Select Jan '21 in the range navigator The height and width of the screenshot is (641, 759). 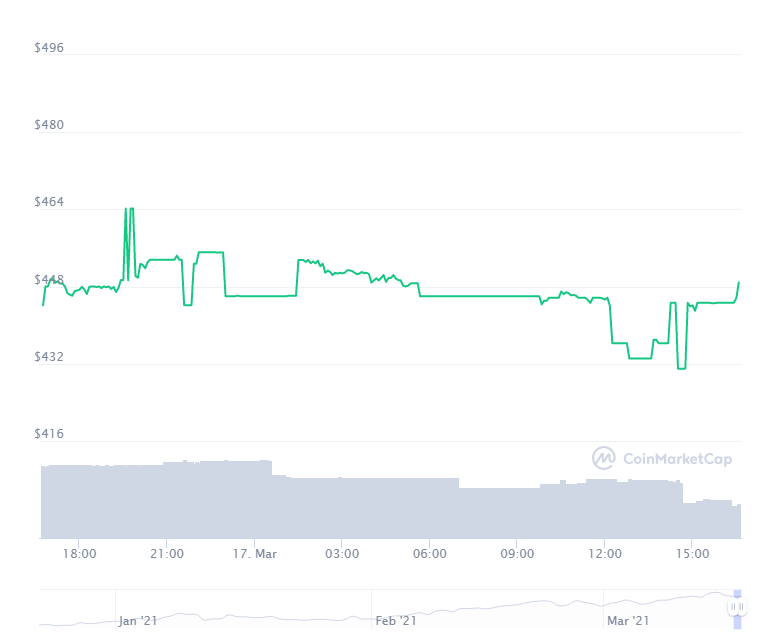tap(138, 621)
